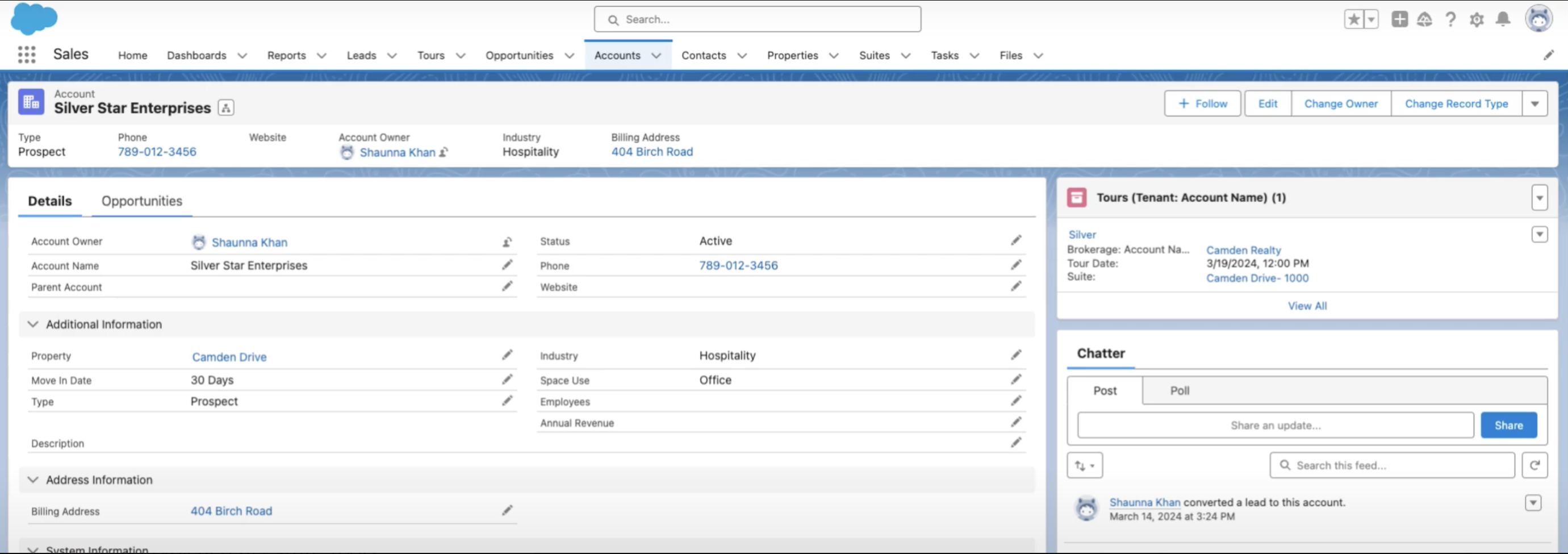Screen dimensions: 1568x554
Task: Edit Description pencil icon
Action: [x=1016, y=443]
